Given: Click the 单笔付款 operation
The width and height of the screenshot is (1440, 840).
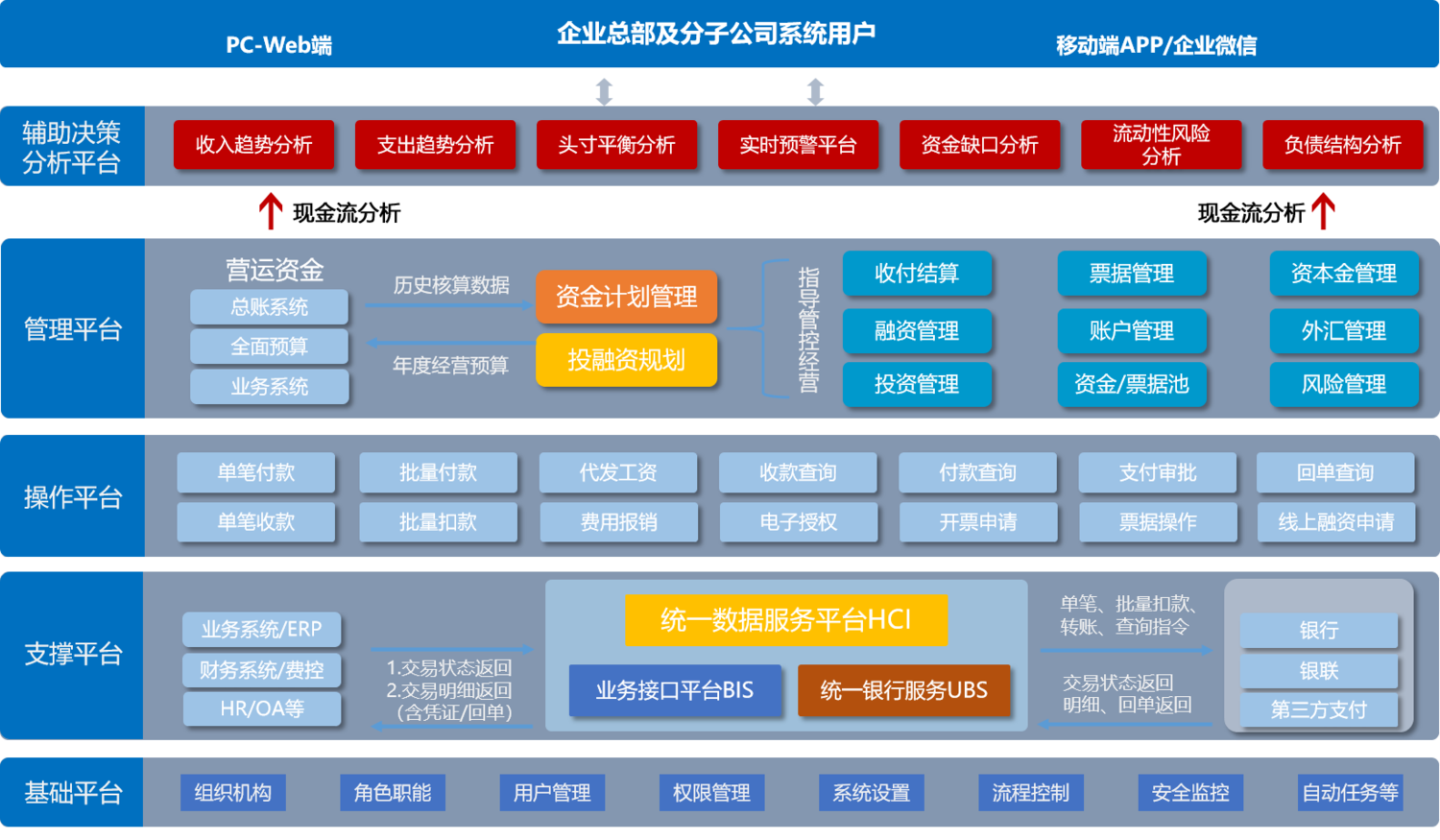Looking at the screenshot, I should [255, 472].
